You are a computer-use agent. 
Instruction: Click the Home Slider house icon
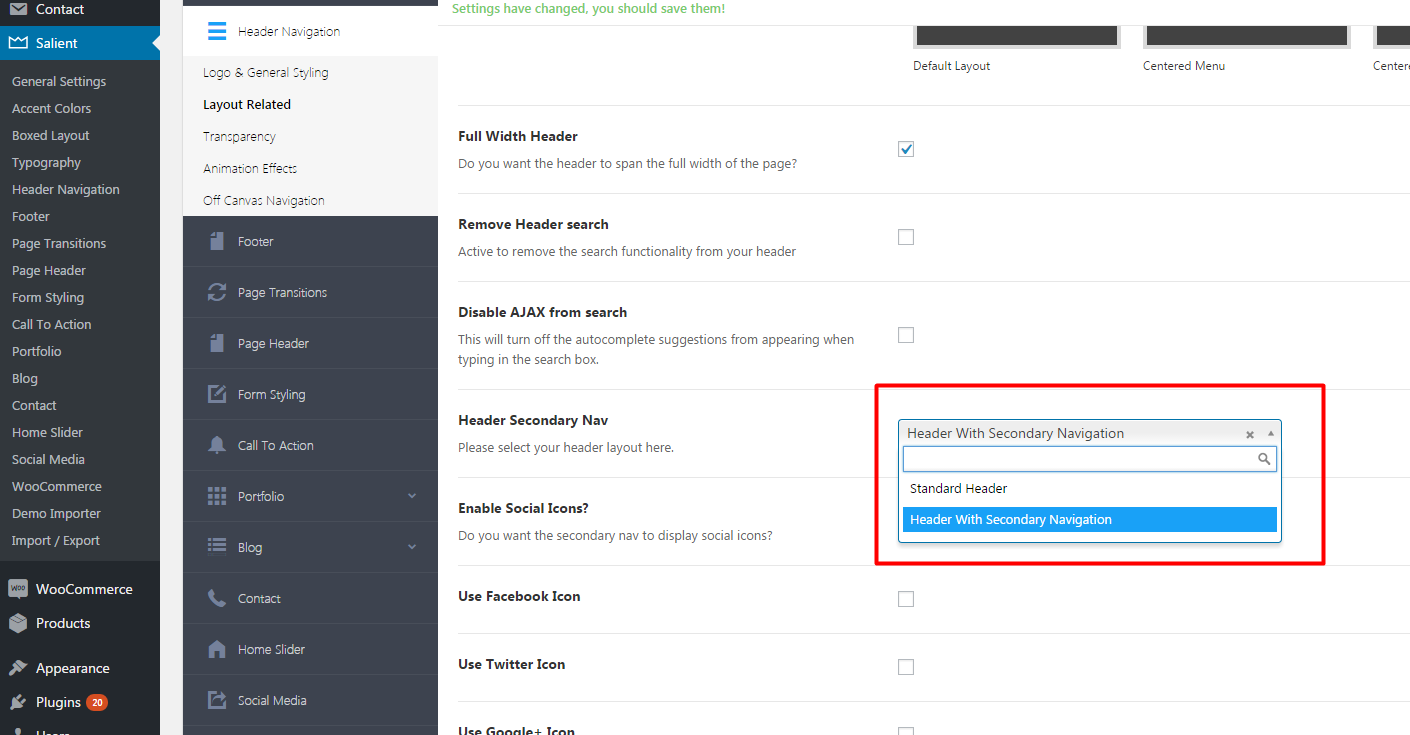[216, 649]
